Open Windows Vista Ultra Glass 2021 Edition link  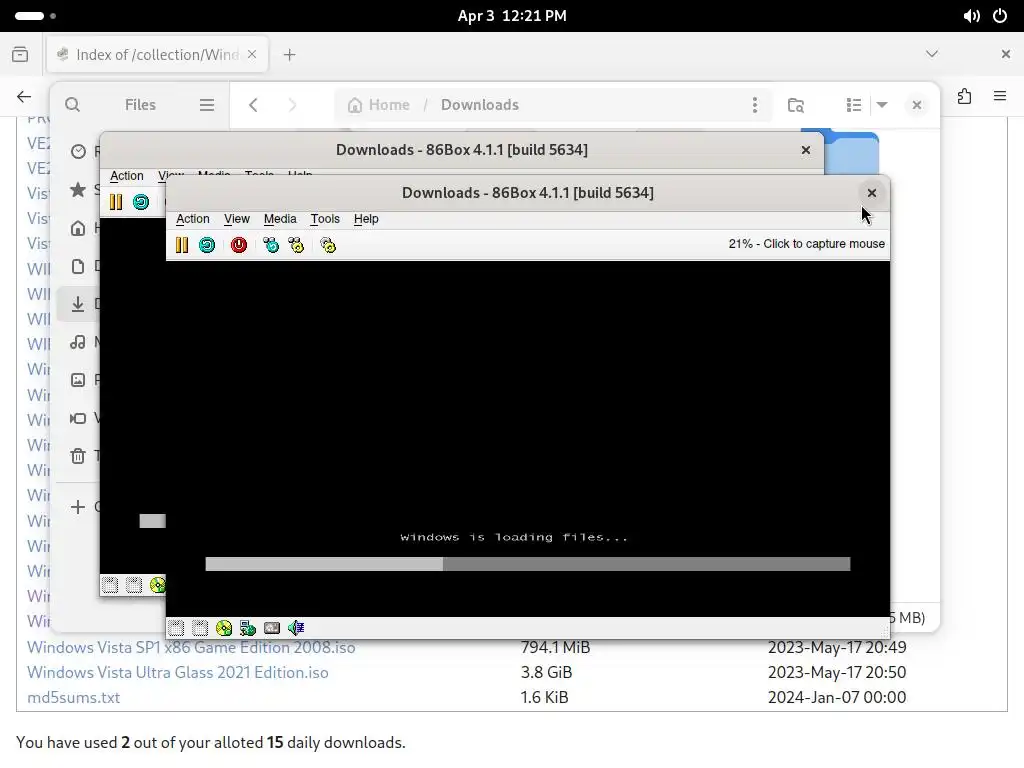[178, 673]
